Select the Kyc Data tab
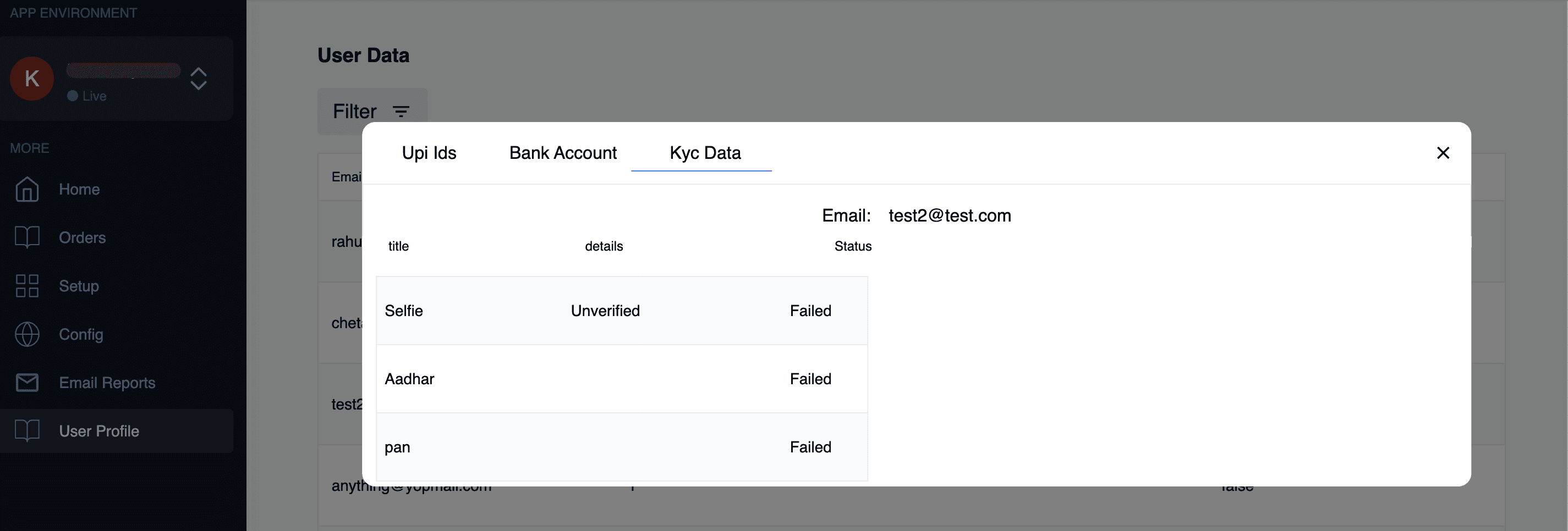Image resolution: width=1568 pixels, height=531 pixels. click(x=704, y=153)
